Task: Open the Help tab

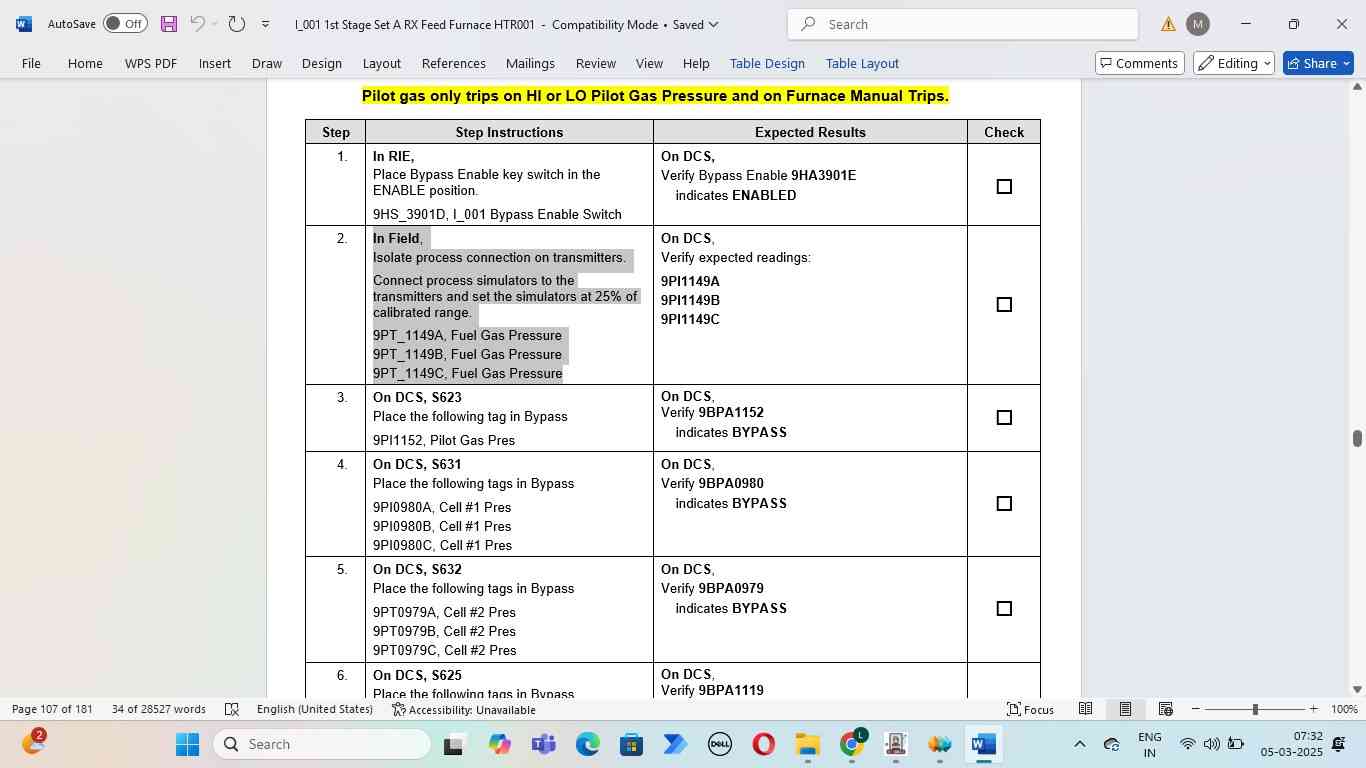Action: click(x=696, y=63)
